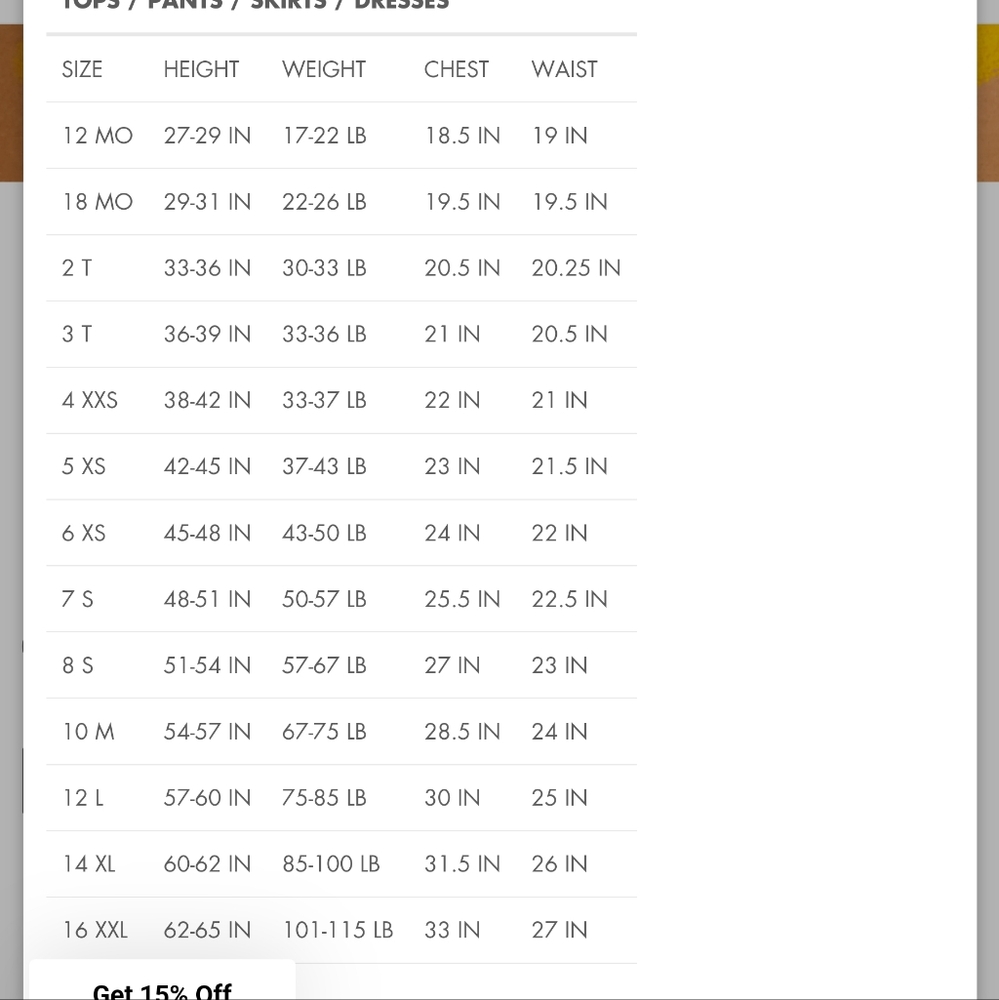Click the CHEST column header
The width and height of the screenshot is (999, 1000).
pos(456,69)
